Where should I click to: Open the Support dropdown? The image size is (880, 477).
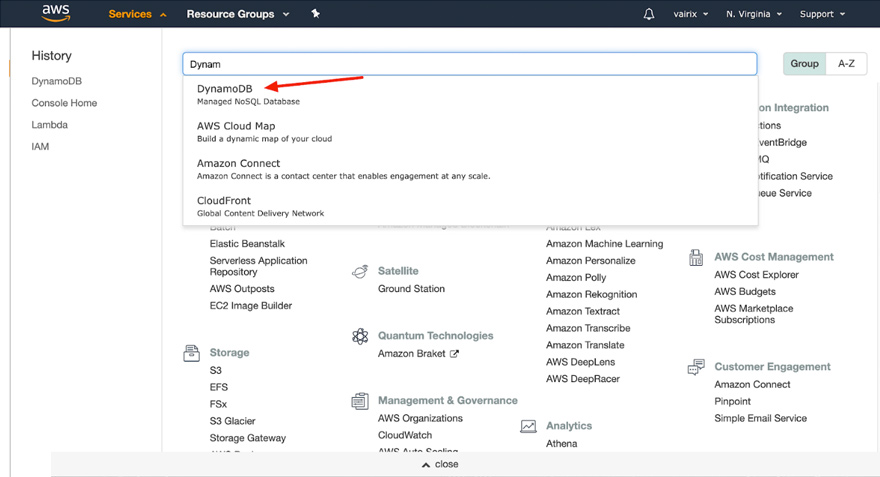(822, 14)
